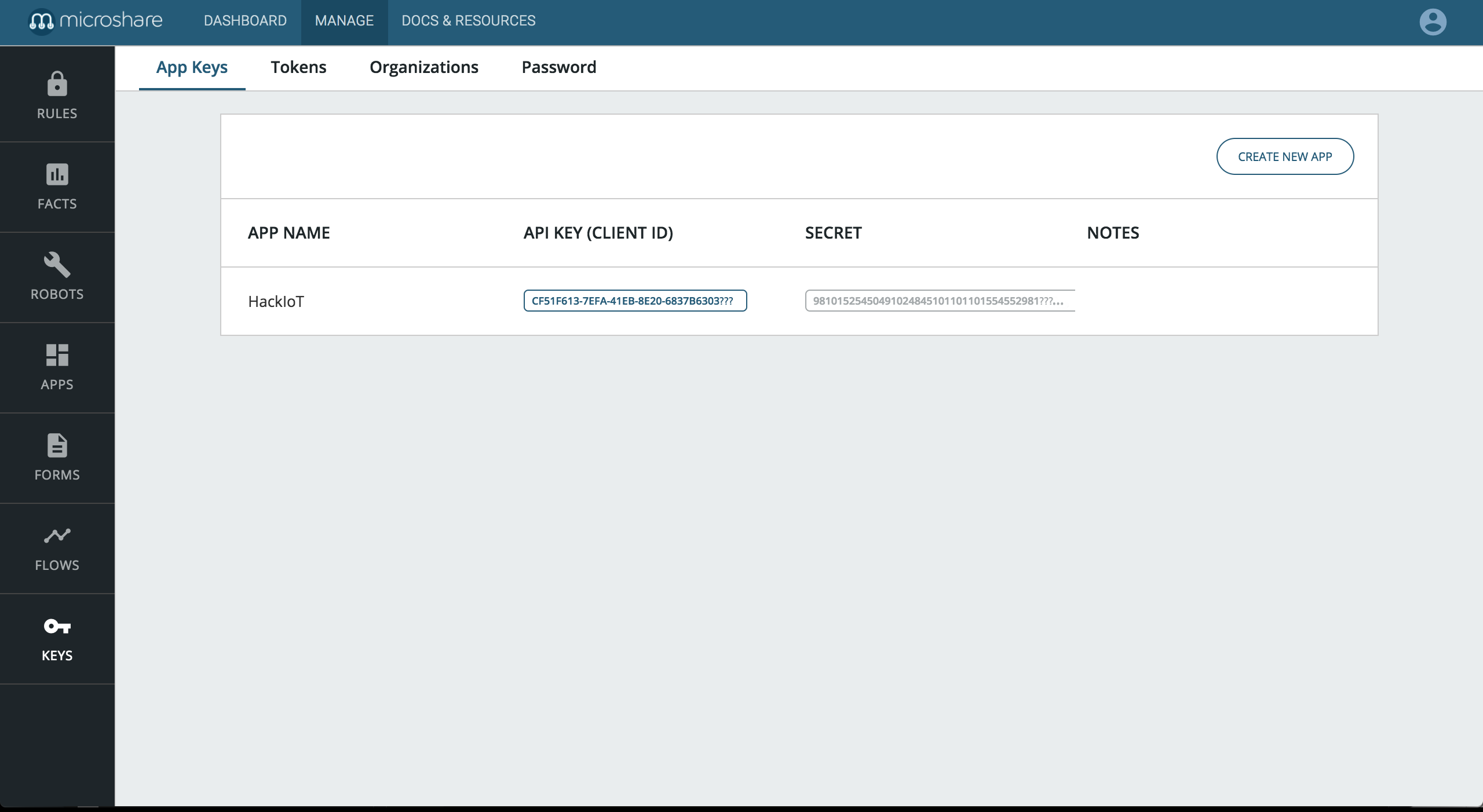Click the microshare logo
Screen dimensions: 1483x812
pos(96,21)
